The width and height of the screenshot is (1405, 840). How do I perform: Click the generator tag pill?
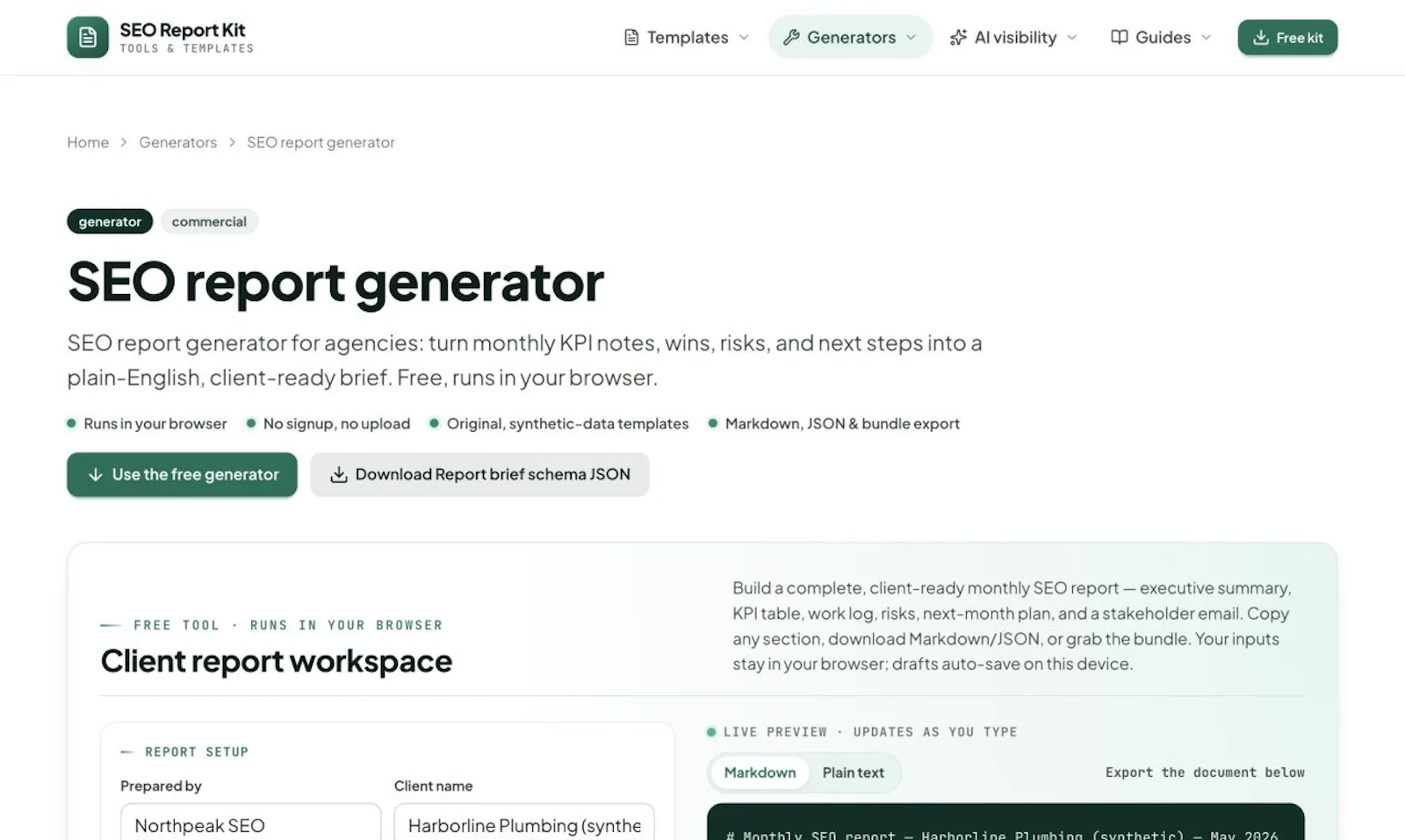(x=110, y=221)
